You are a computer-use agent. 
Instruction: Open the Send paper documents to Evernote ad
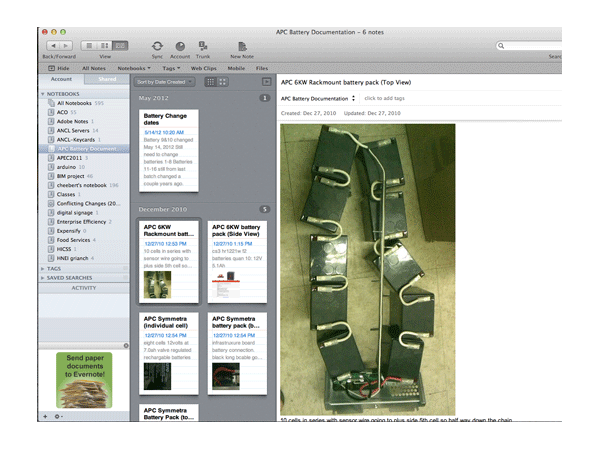[x=84, y=380]
